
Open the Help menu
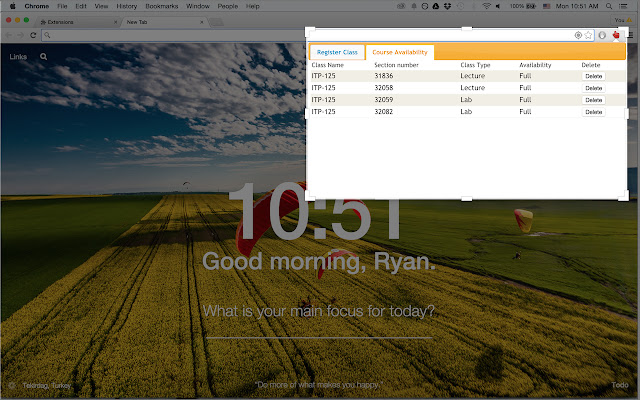pos(253,6)
